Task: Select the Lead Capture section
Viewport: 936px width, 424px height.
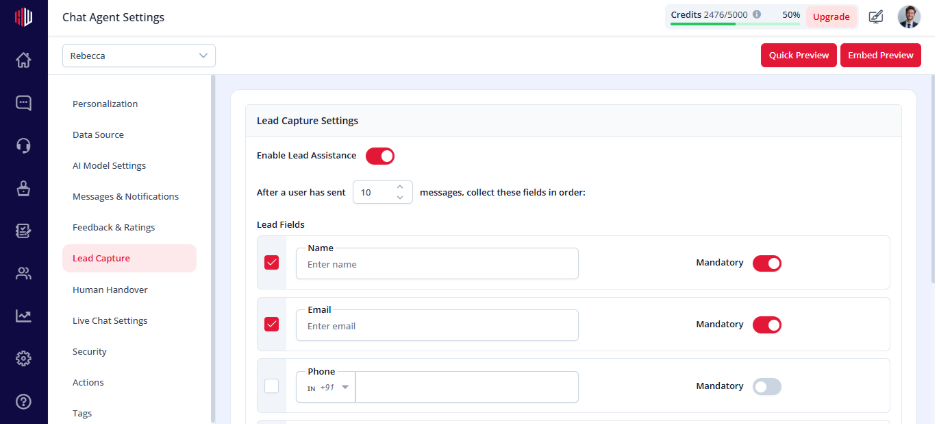Action: click(x=130, y=259)
